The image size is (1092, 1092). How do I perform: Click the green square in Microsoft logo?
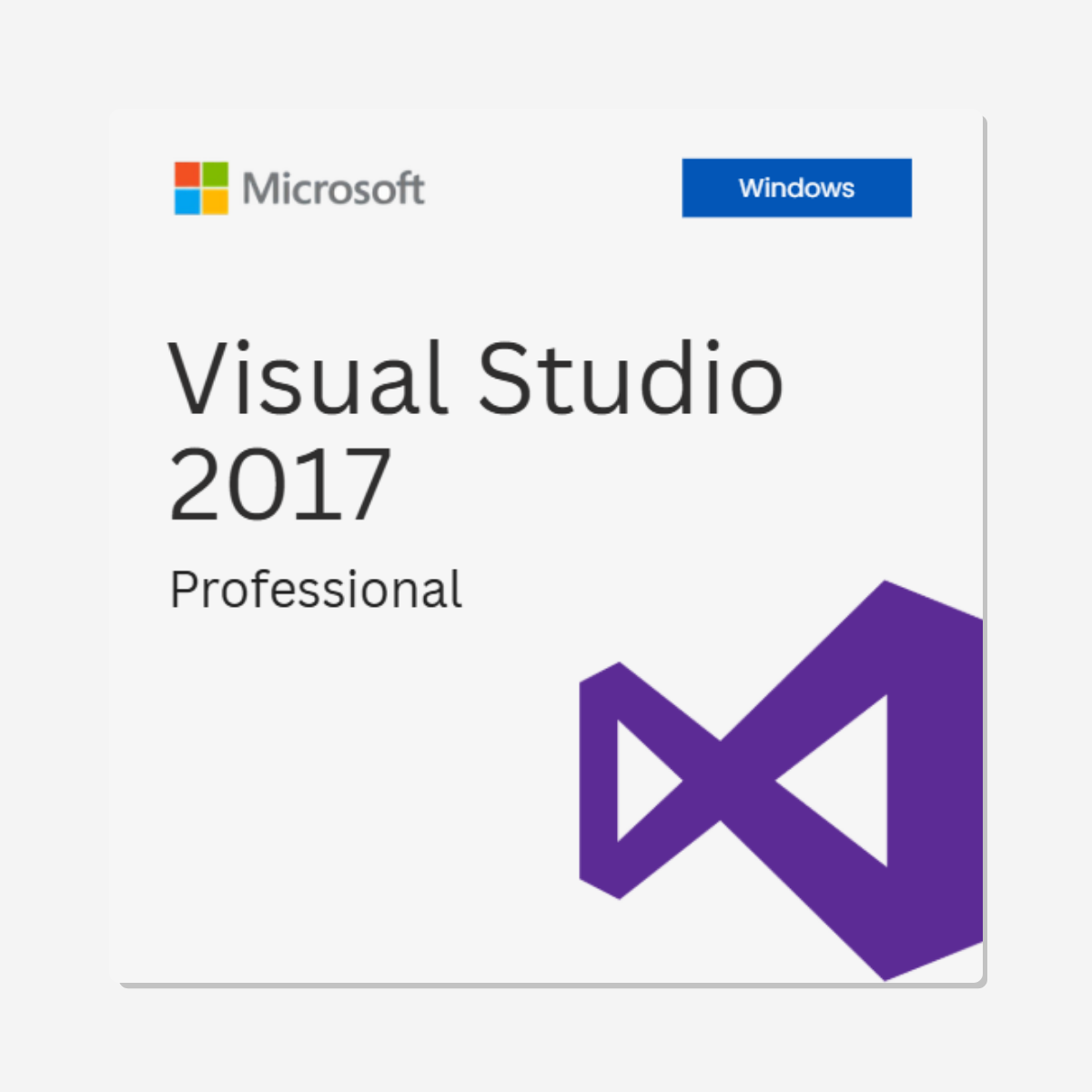pos(217,173)
